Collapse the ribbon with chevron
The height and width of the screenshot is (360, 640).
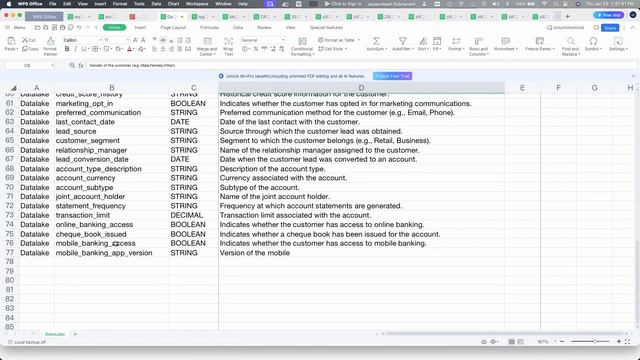tap(633, 27)
